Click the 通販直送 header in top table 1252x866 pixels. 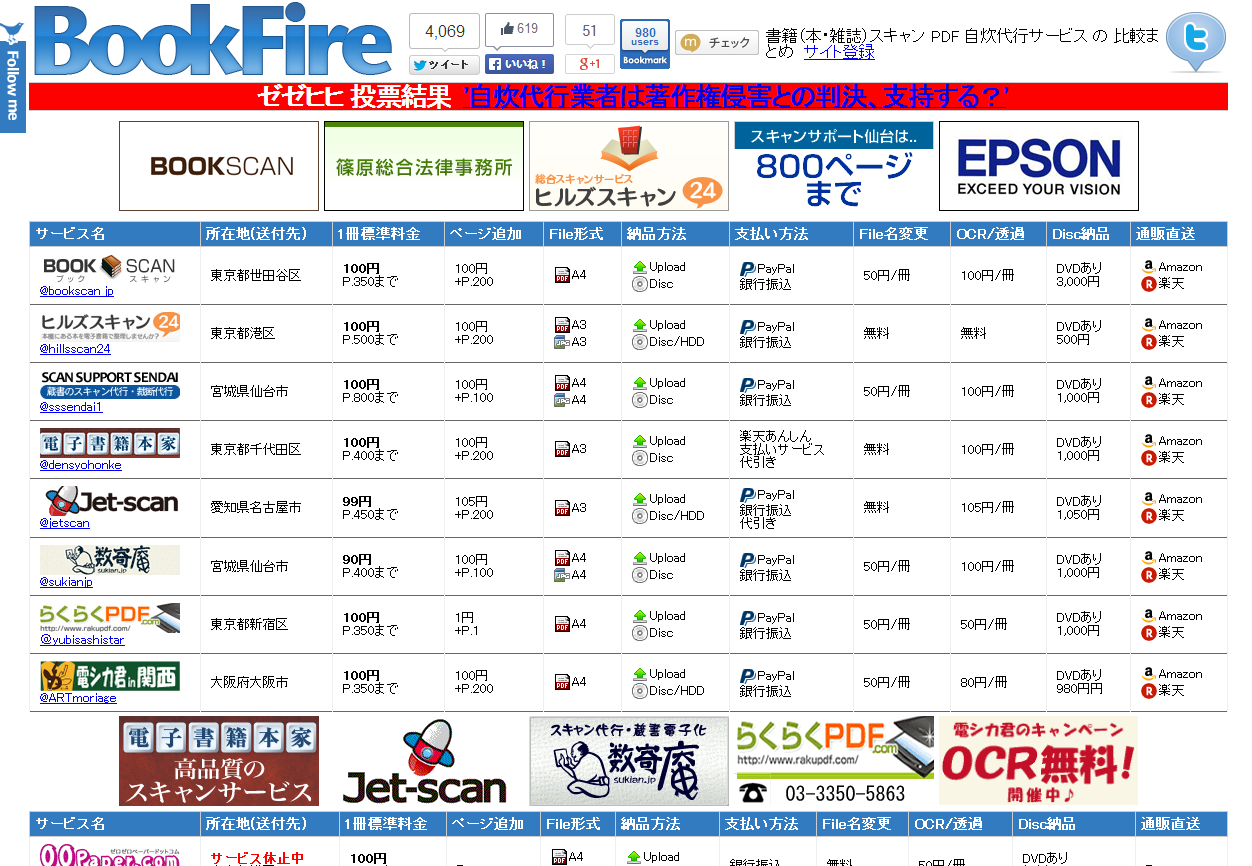click(1179, 234)
